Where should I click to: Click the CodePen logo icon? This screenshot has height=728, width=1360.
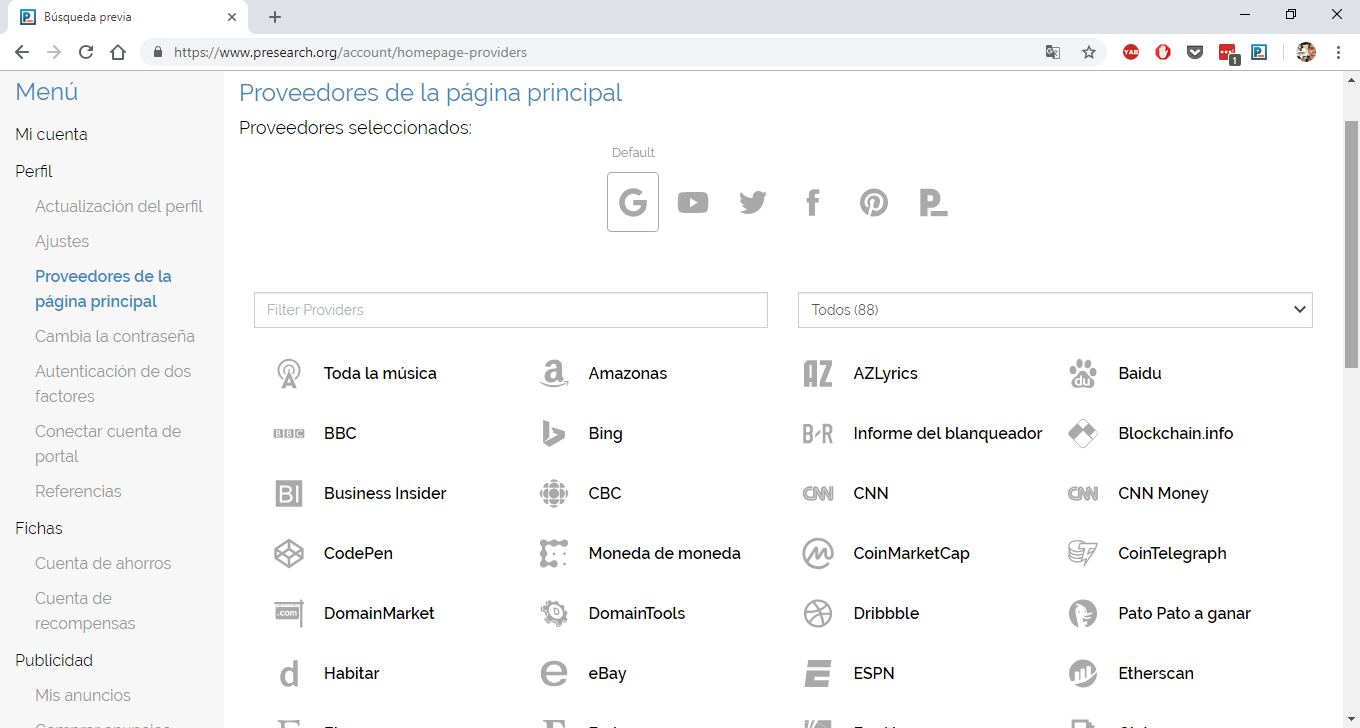[289, 553]
